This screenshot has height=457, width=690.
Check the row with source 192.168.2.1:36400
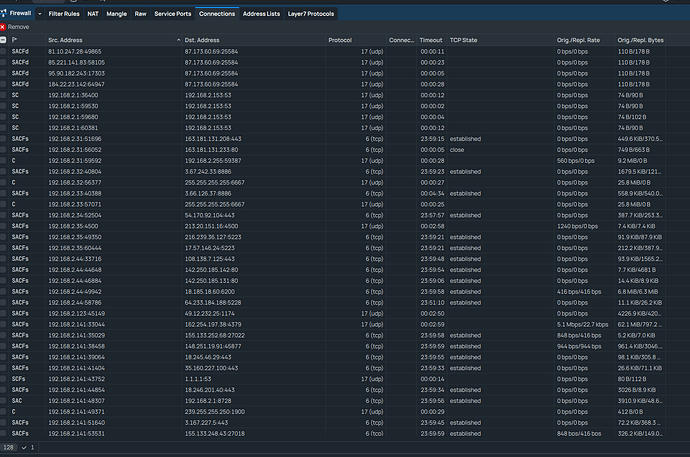3,95
